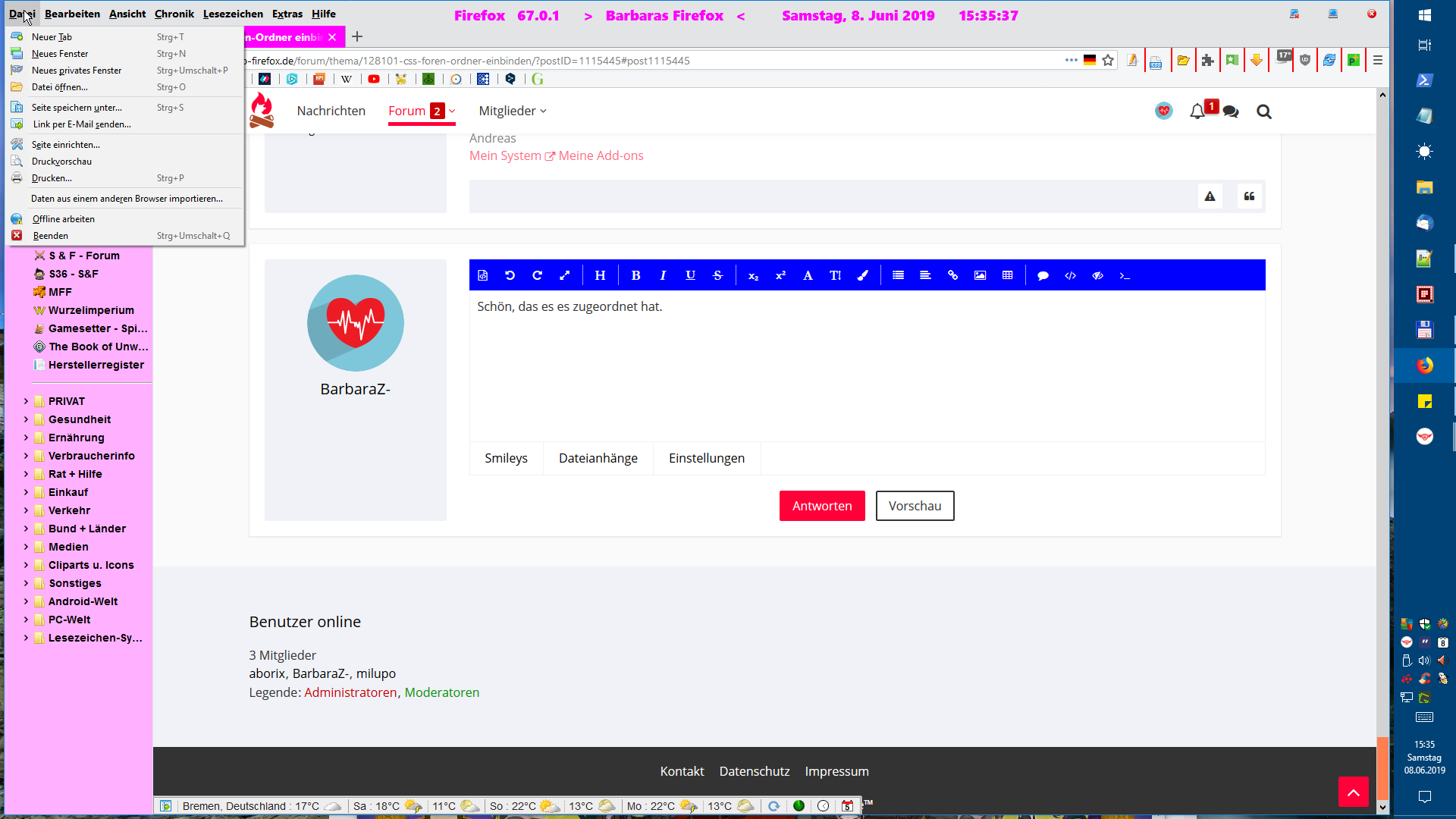The image size is (1456, 819).
Task: Click the insert table icon
Action: click(x=1007, y=275)
